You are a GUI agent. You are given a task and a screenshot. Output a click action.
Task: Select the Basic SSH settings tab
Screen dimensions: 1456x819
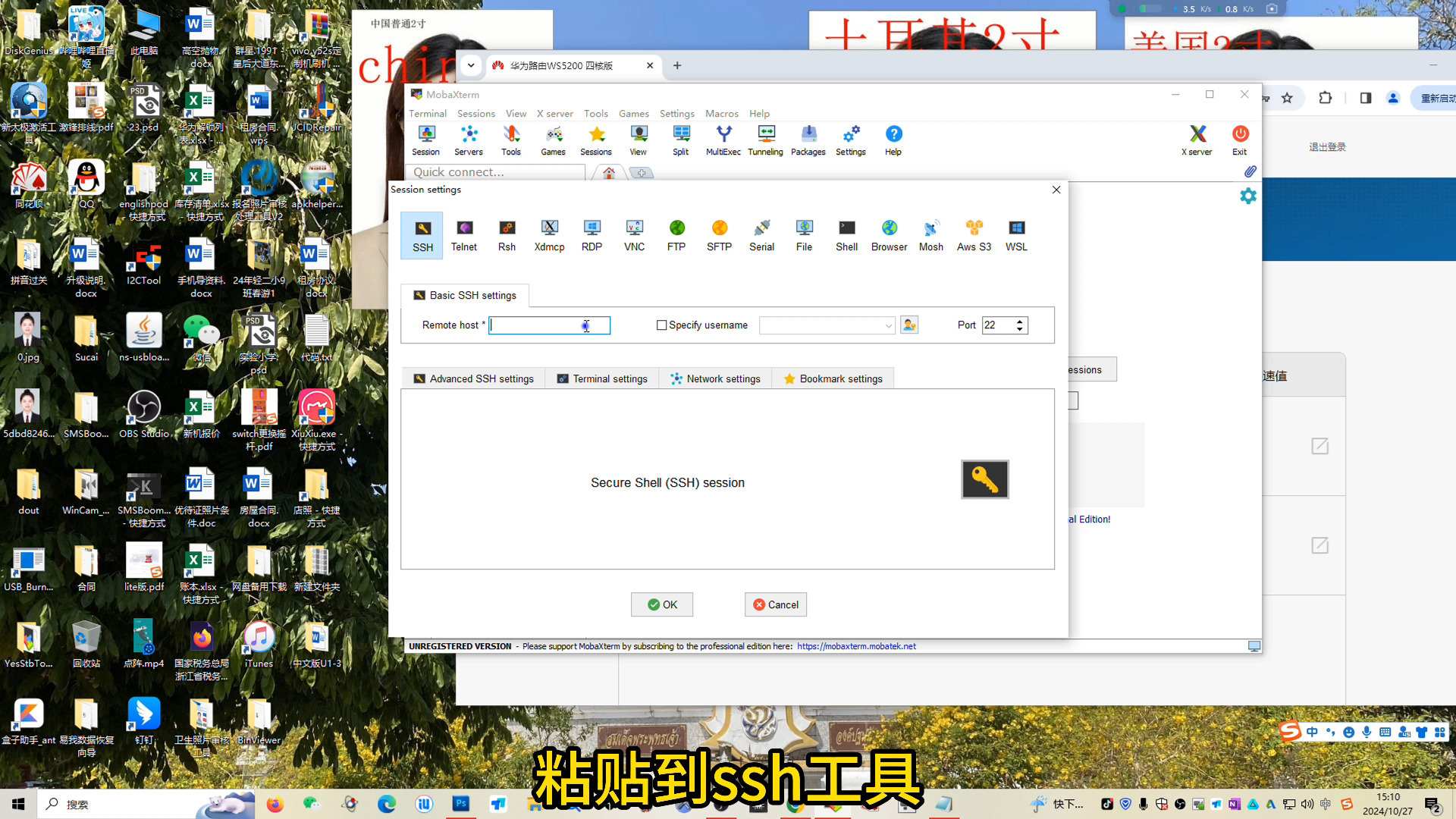tap(464, 295)
